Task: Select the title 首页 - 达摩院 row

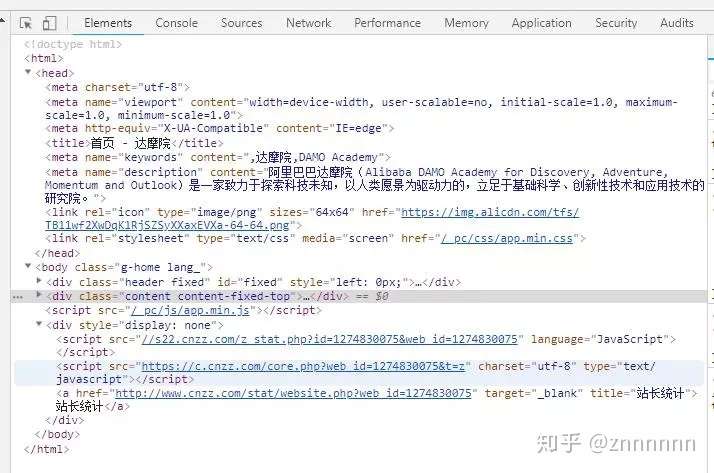Action: tap(134, 143)
